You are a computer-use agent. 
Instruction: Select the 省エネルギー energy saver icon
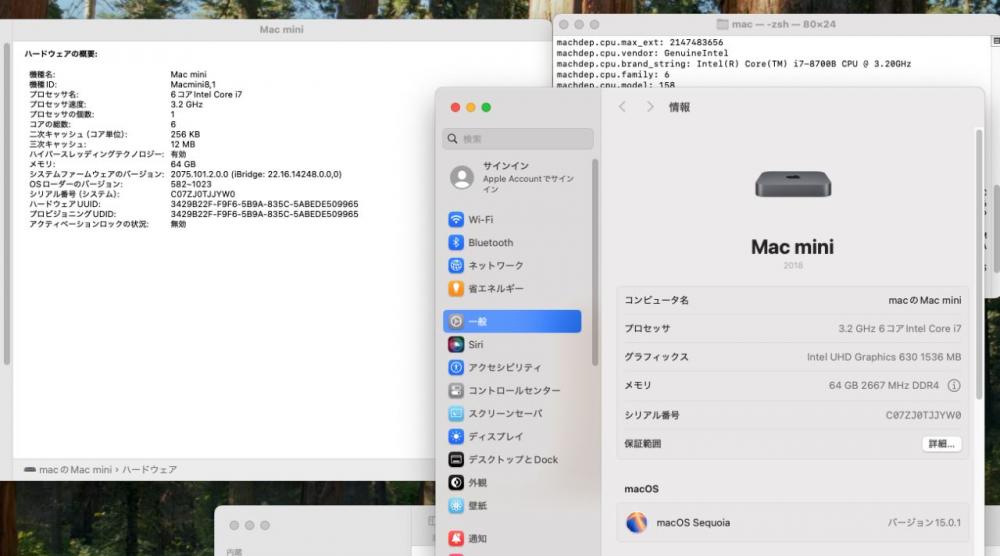455,288
